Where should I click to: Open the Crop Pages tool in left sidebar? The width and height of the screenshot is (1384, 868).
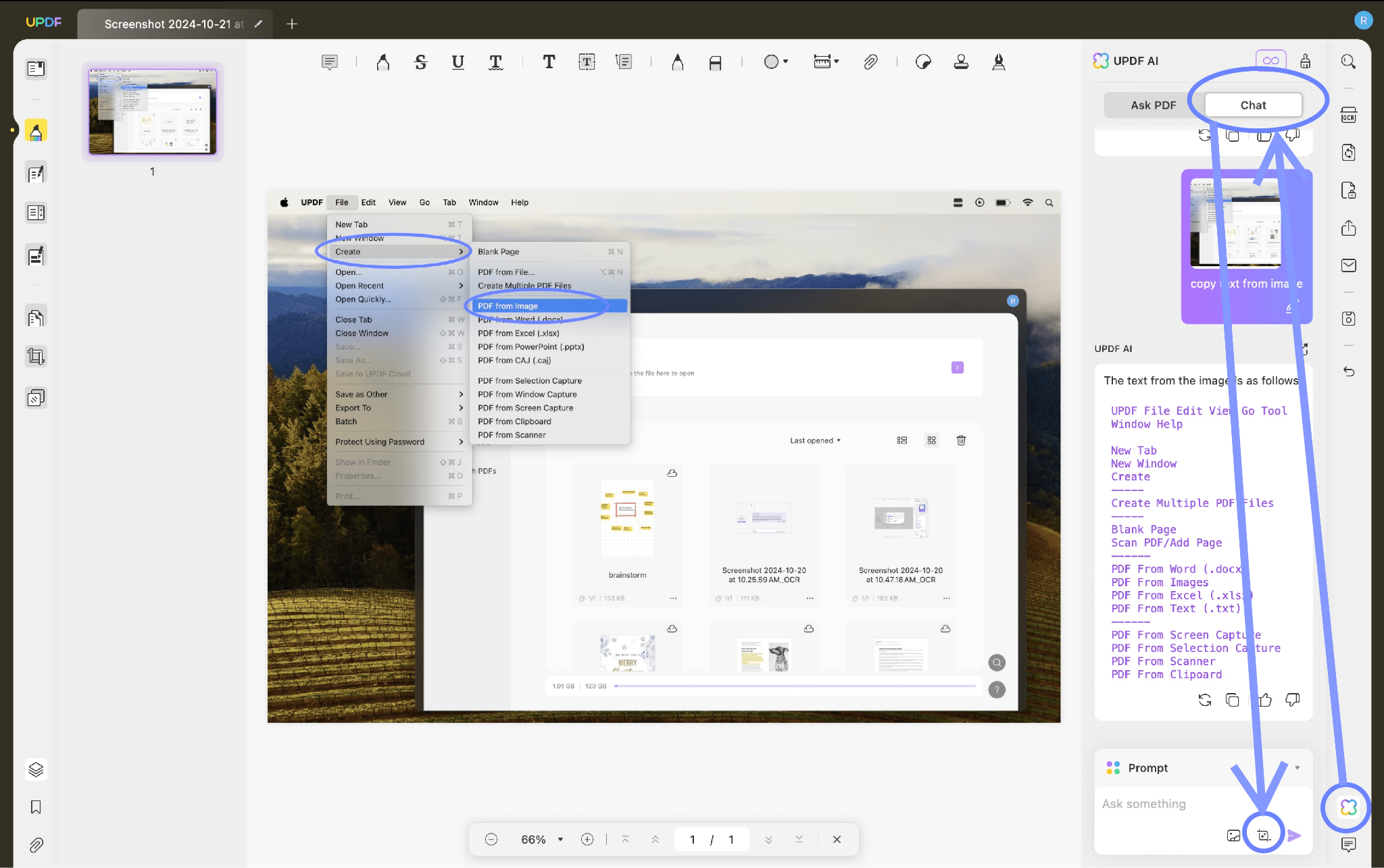[36, 356]
